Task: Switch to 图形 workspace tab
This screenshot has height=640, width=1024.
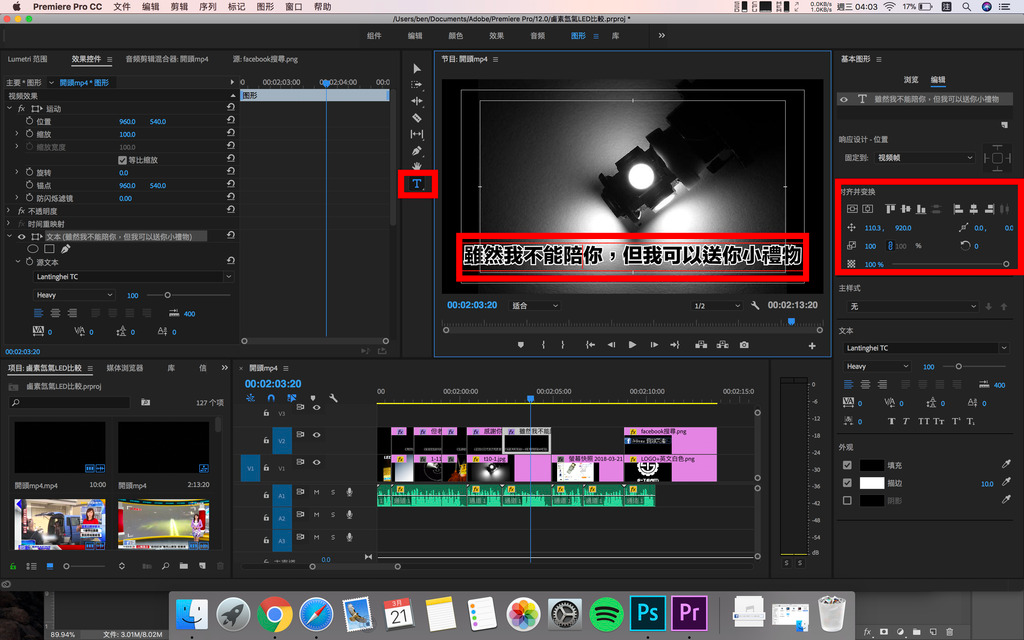Action: (x=578, y=36)
